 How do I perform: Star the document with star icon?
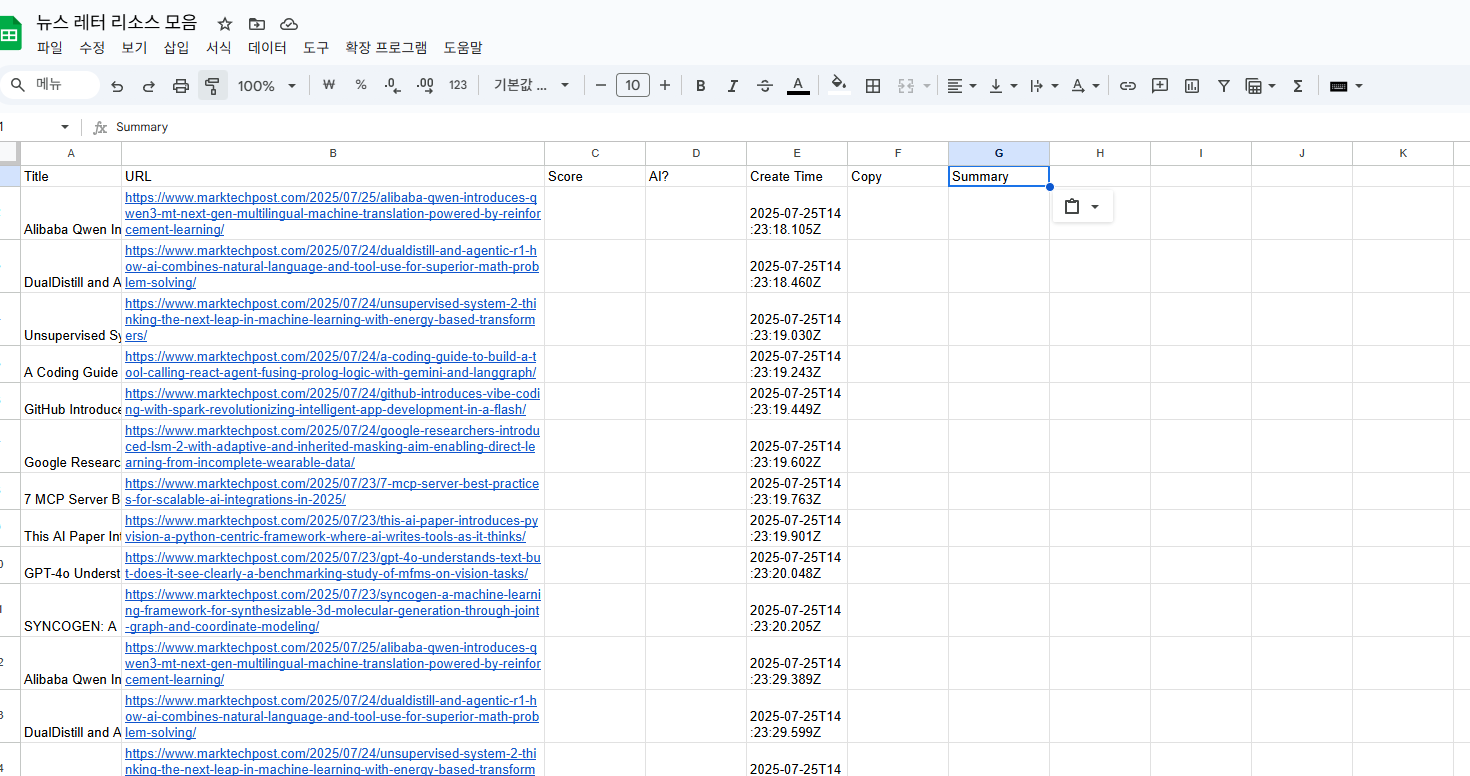pyautogui.click(x=225, y=23)
